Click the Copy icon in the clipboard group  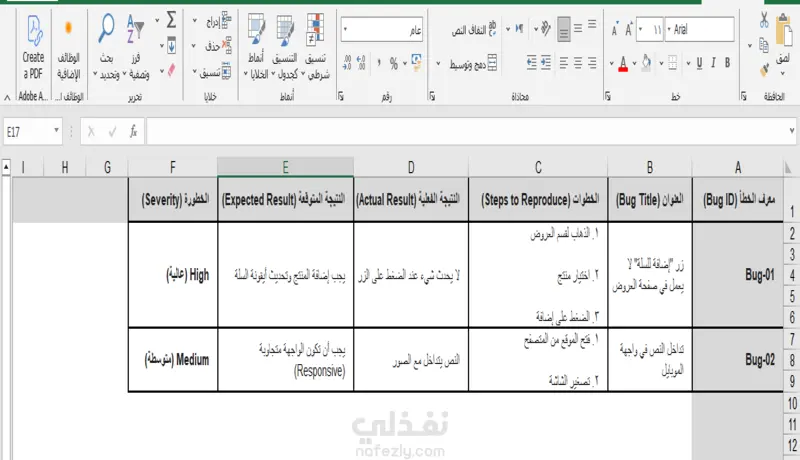764,45
